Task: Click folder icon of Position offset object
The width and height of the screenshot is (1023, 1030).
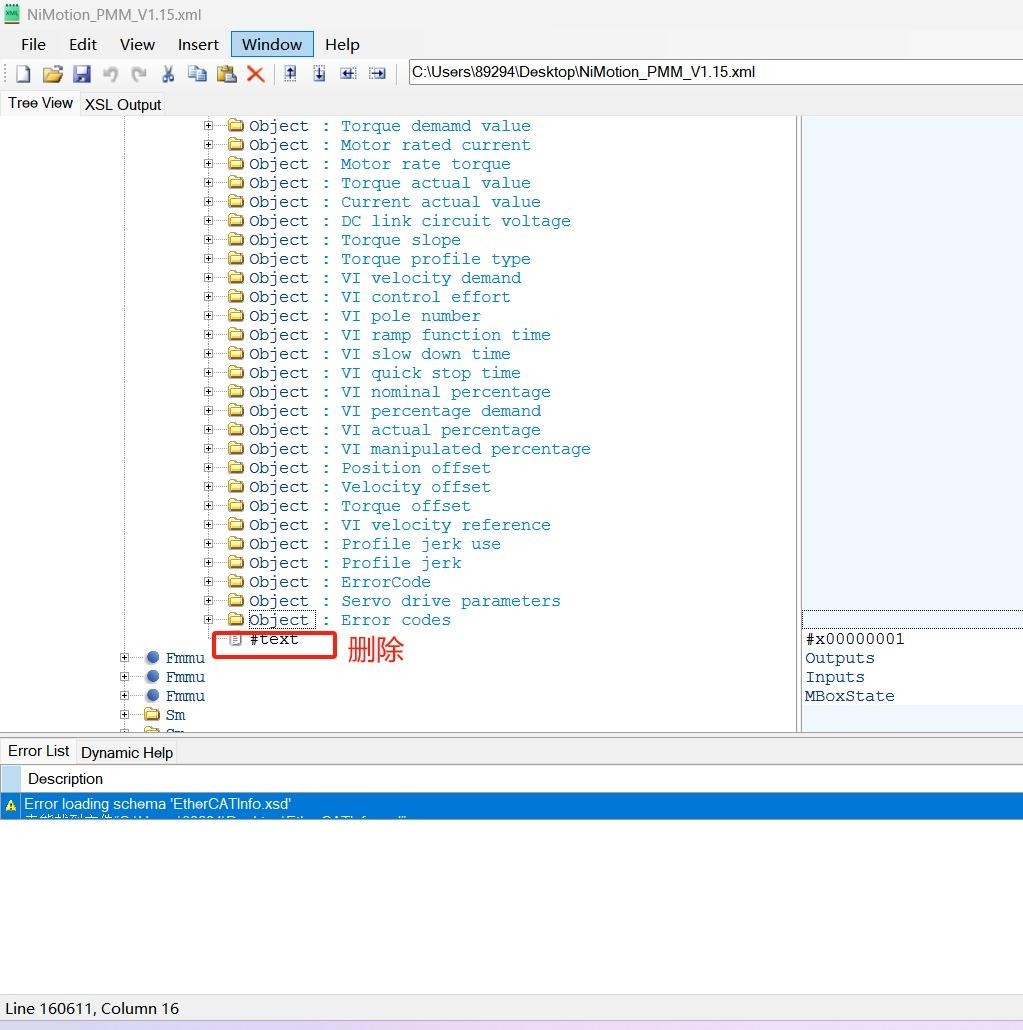Action: tap(236, 468)
